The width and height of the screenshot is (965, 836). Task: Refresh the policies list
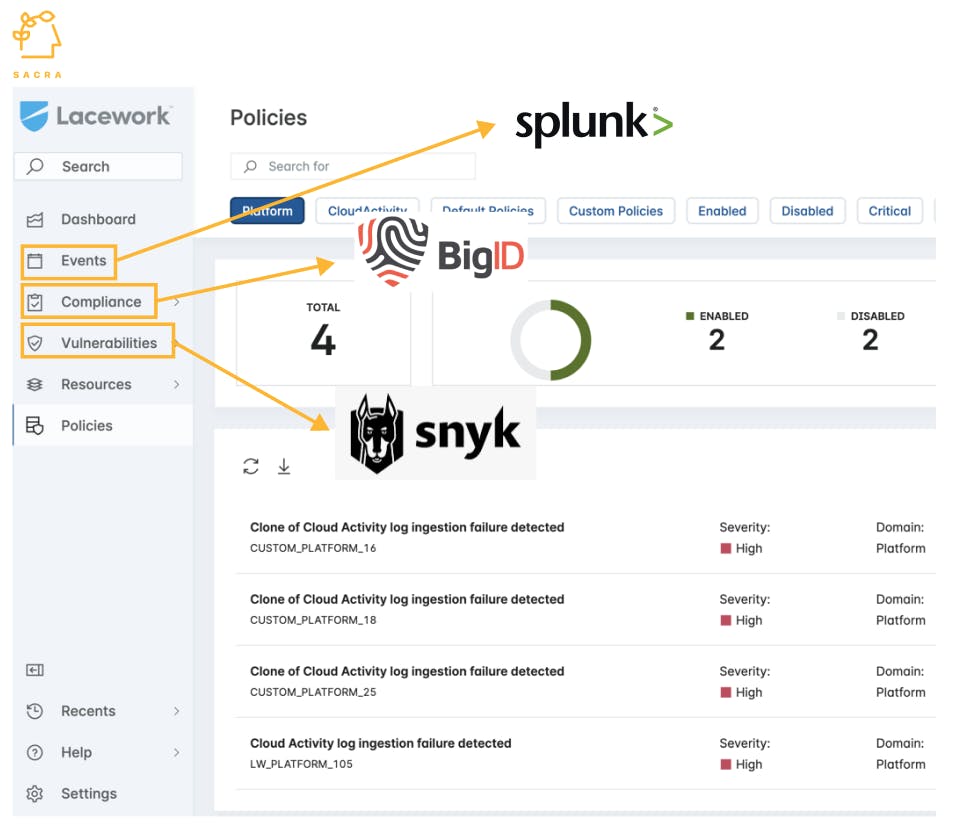pyautogui.click(x=250, y=467)
